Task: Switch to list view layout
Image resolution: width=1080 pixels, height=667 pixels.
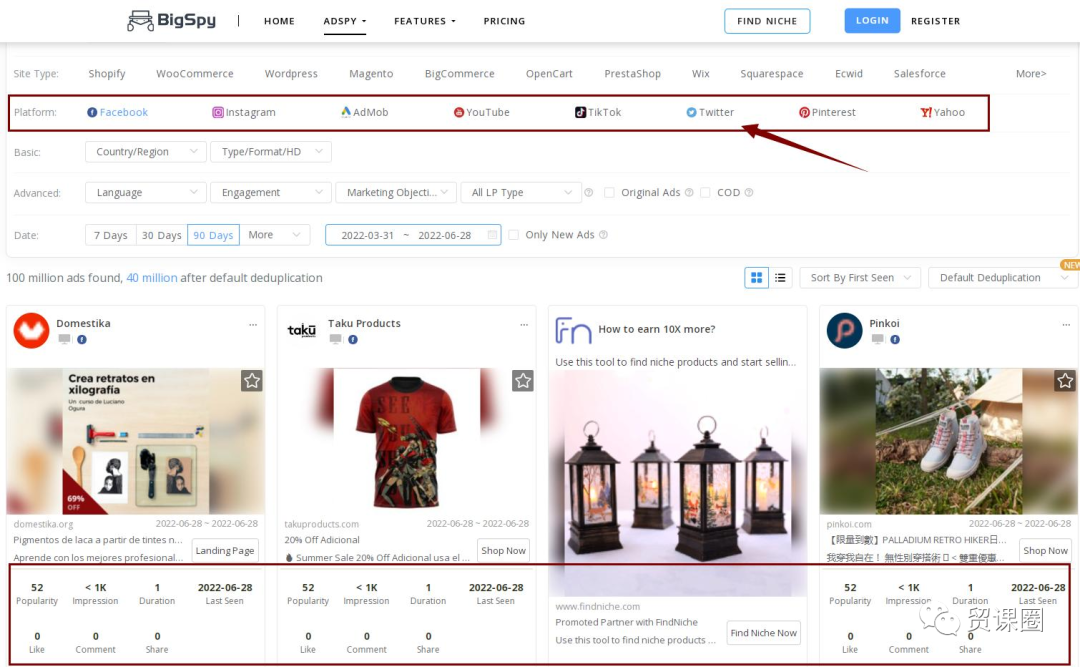Action: click(780, 278)
